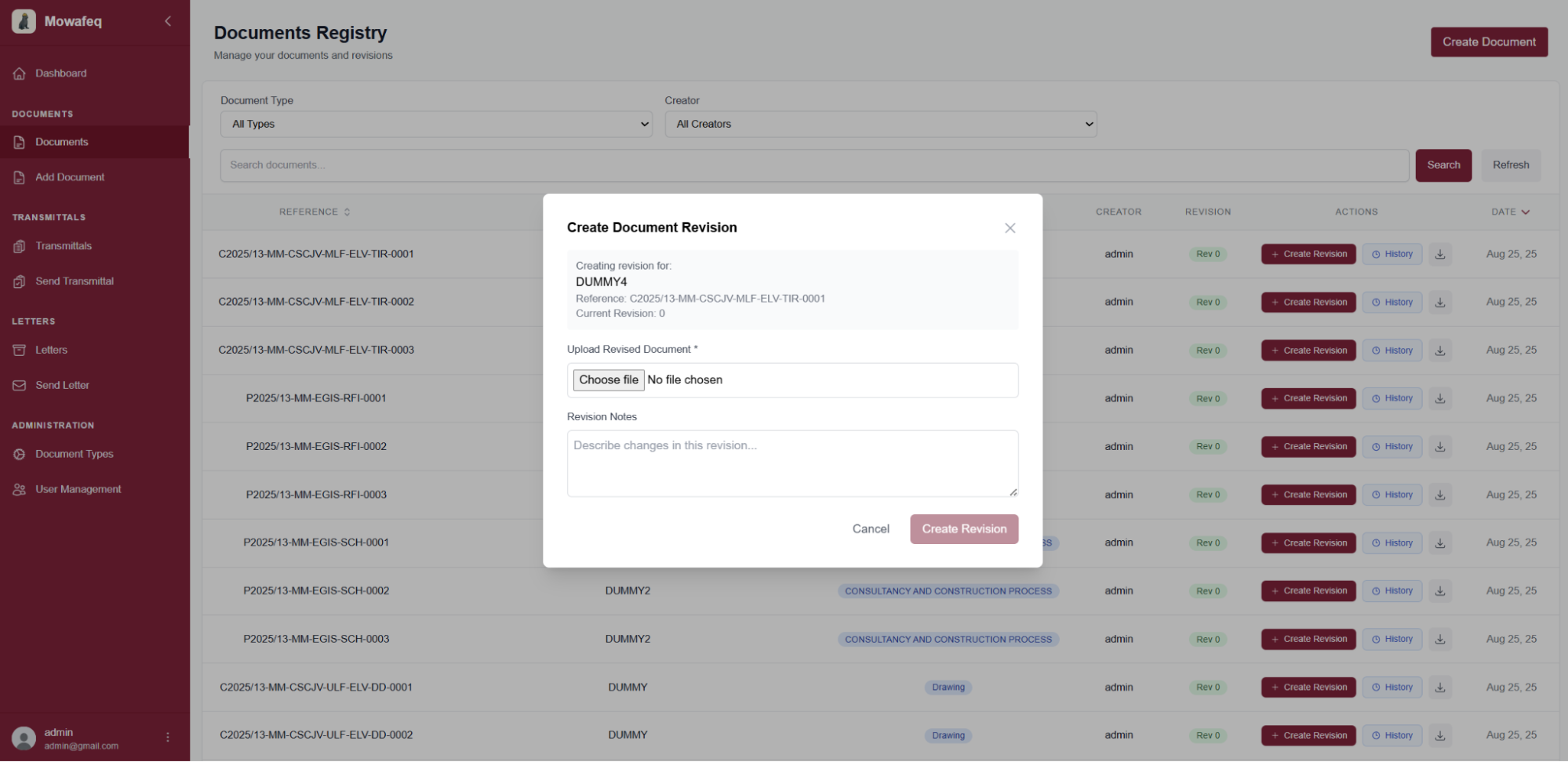Open Transmittals using its sidebar icon

point(20,245)
